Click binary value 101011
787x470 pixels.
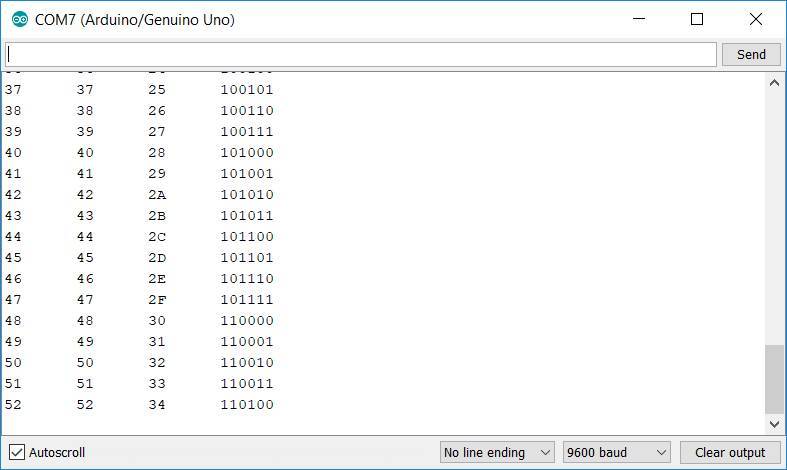coord(247,216)
